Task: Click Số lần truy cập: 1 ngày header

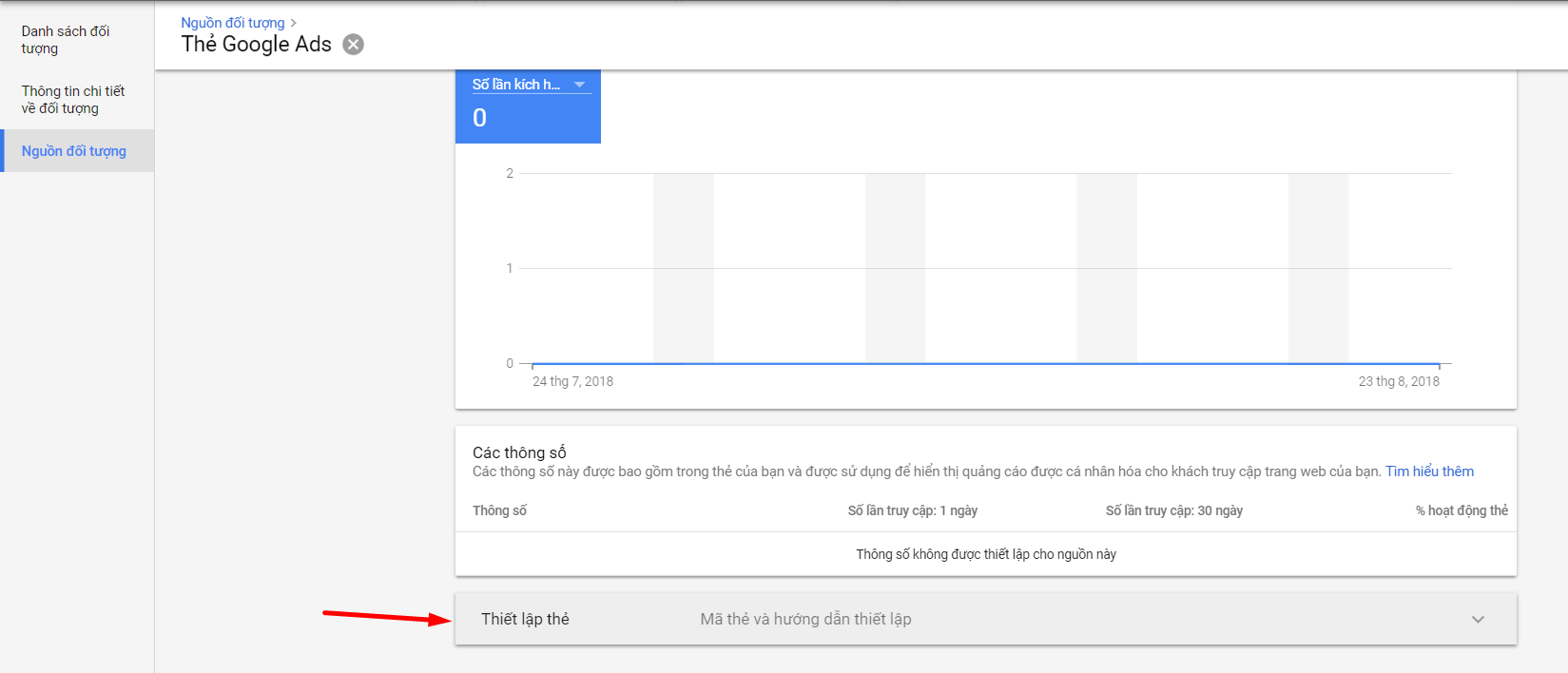Action: click(x=912, y=510)
